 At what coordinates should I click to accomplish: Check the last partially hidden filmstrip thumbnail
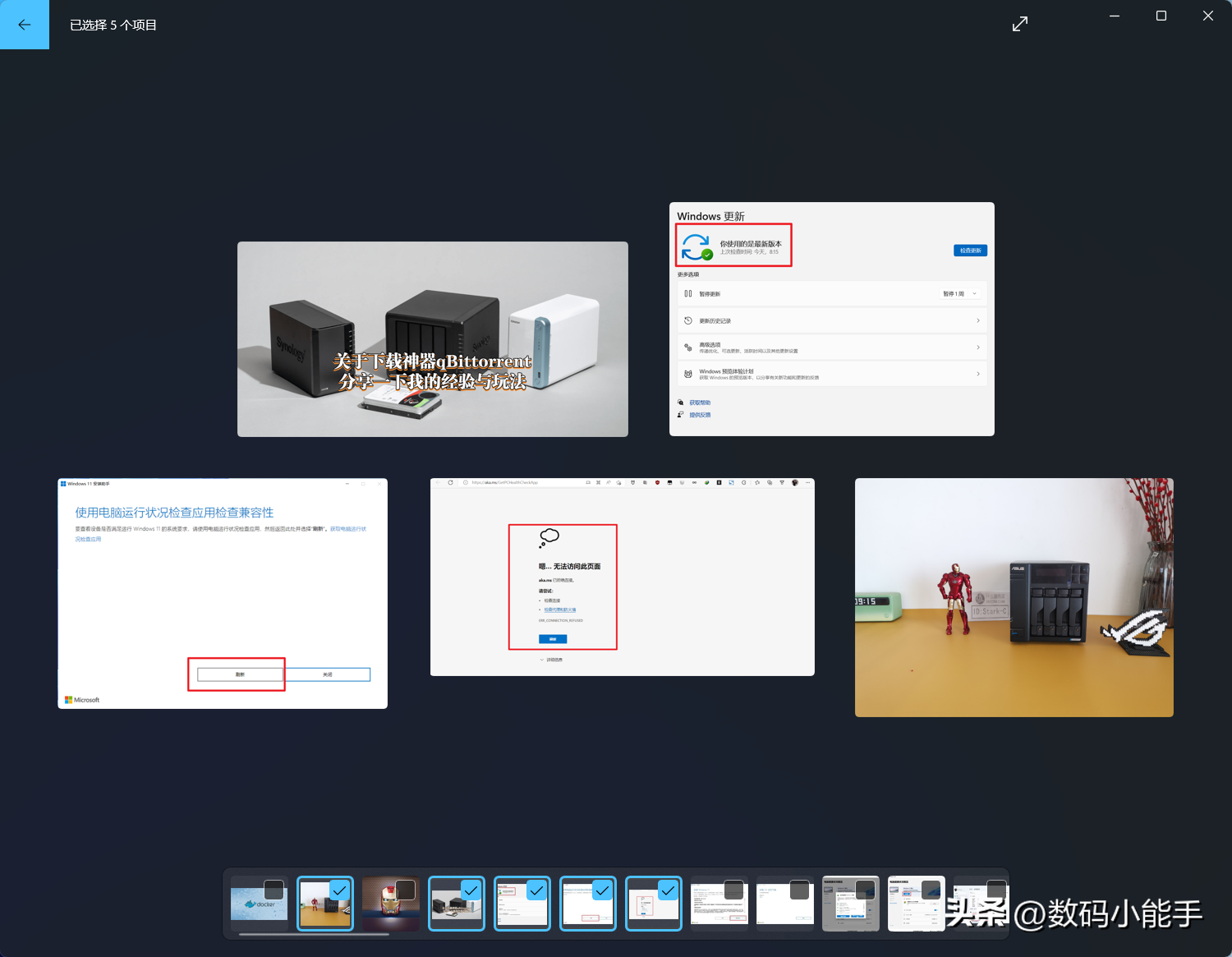(995, 890)
